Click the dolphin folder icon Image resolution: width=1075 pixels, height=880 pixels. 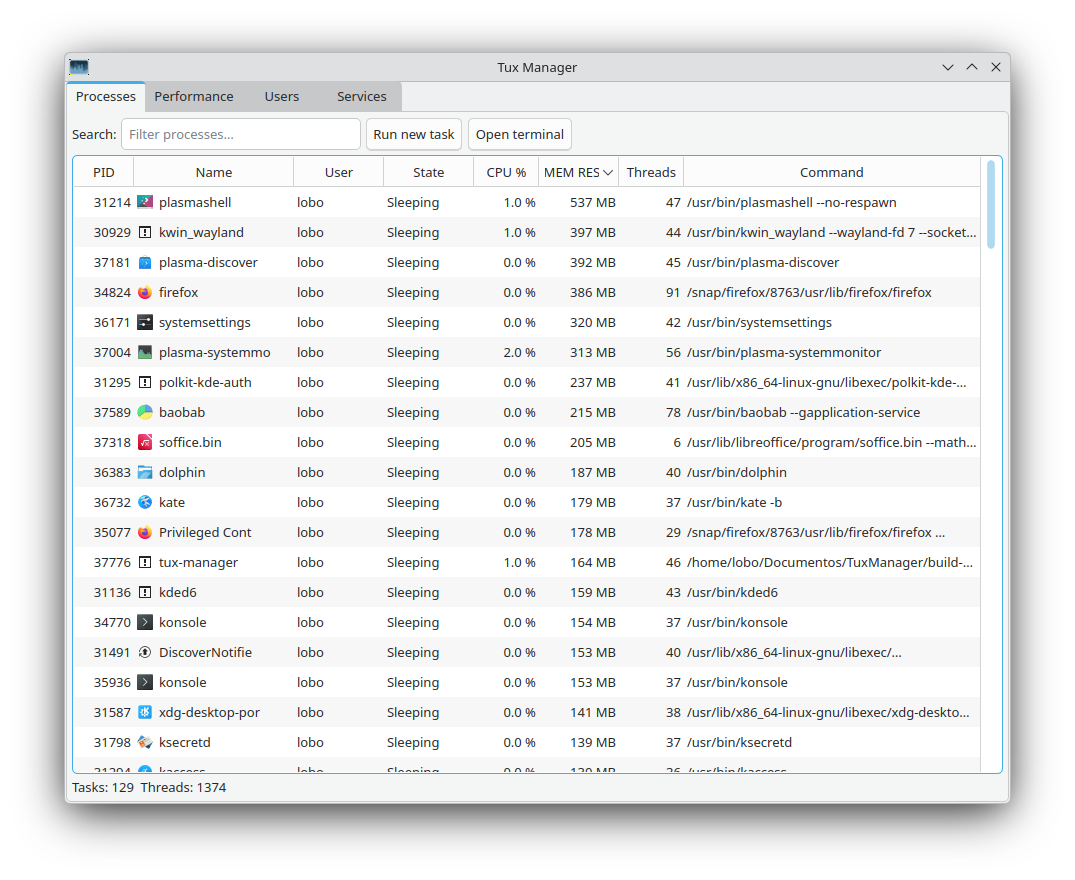(145, 472)
